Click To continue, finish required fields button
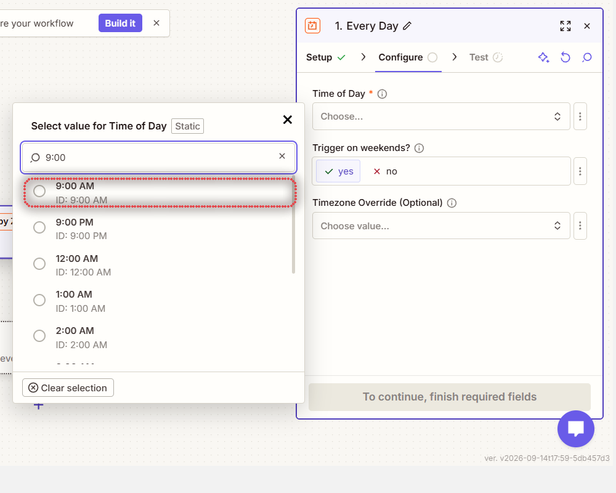Screen dimensions: 616x493 (x=449, y=397)
